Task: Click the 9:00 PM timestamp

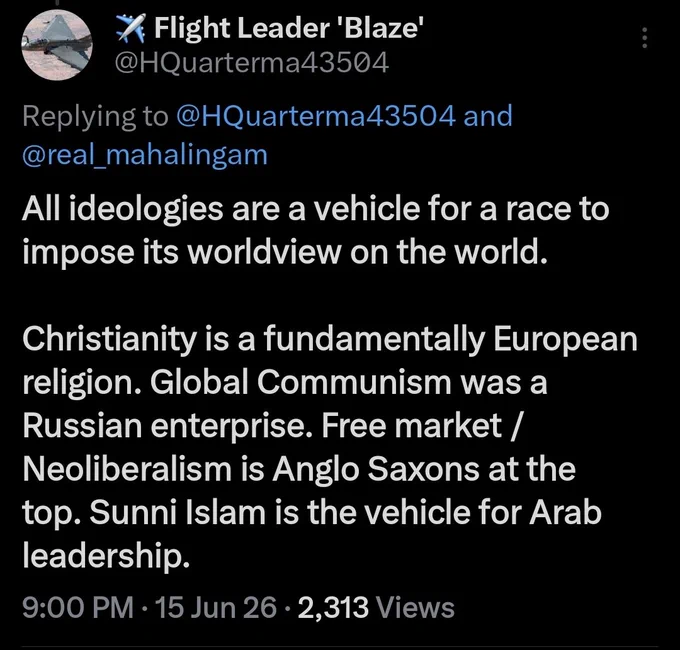Action: [x=78, y=608]
